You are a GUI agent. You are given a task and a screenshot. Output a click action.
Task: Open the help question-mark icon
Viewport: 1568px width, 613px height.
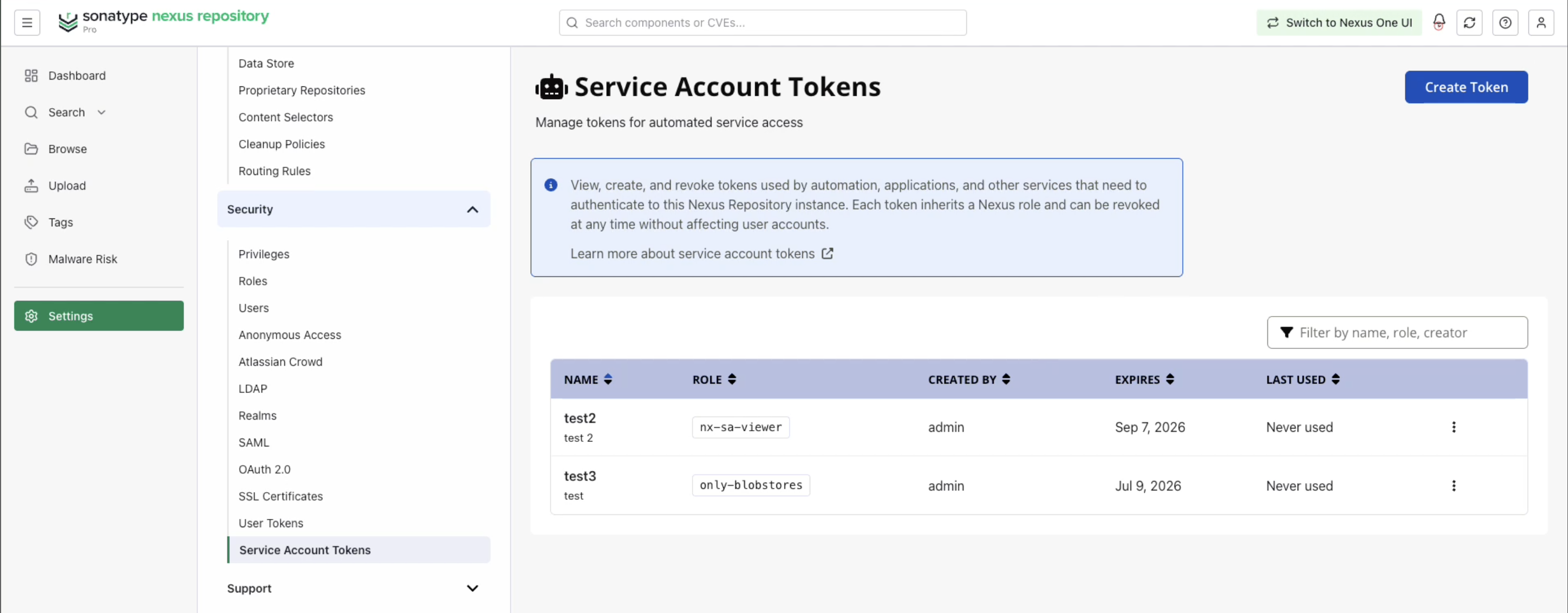pos(1504,22)
